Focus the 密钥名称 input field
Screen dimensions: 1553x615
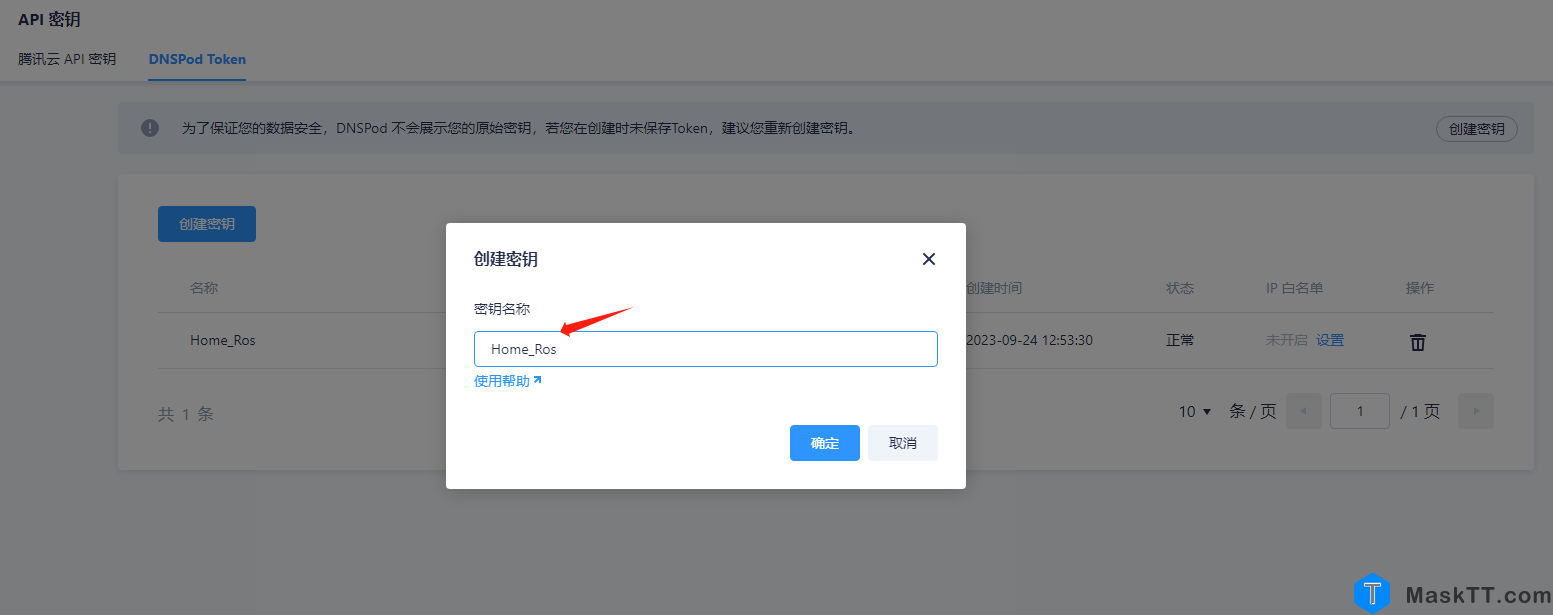(706, 349)
